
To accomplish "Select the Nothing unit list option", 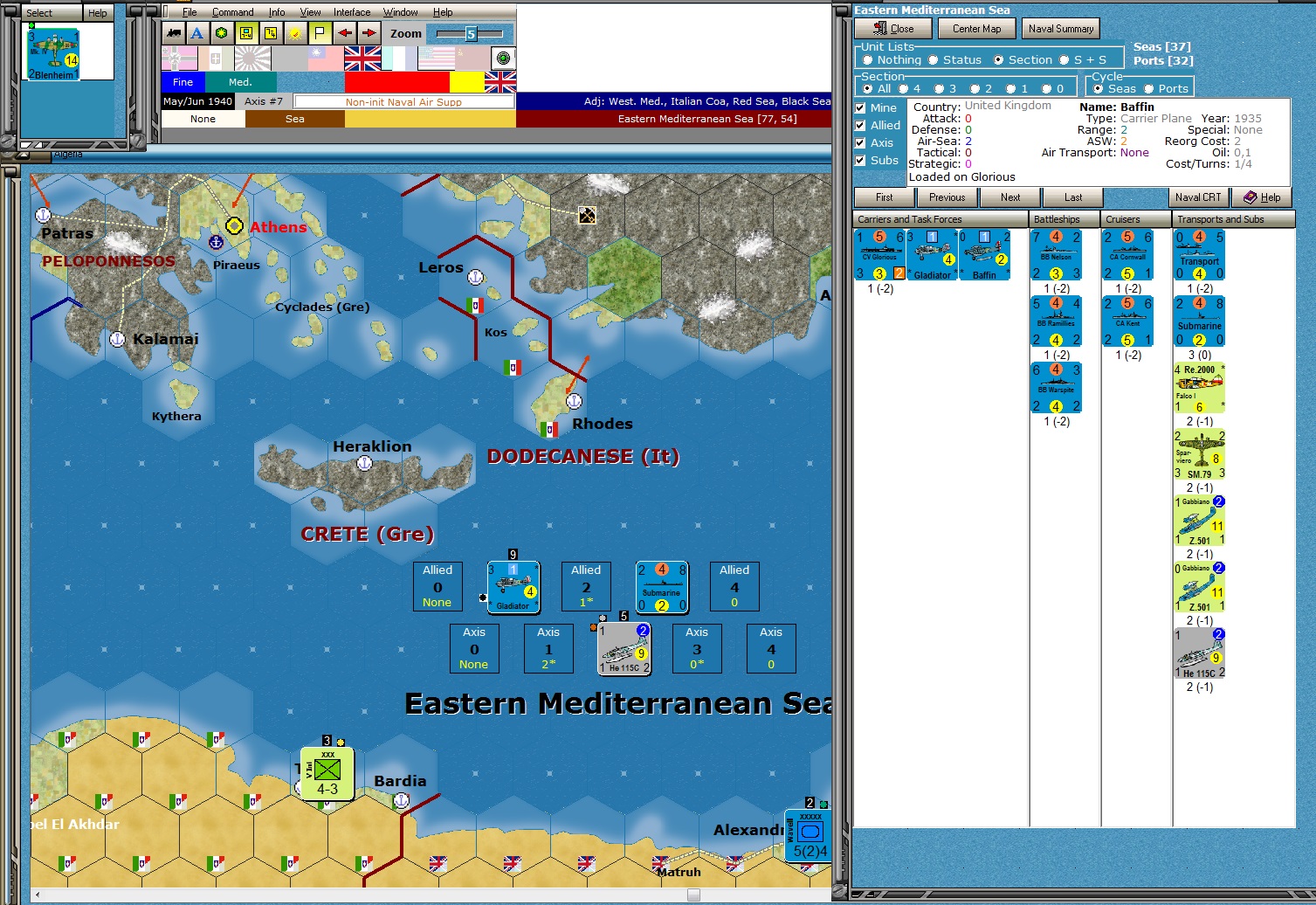I will [x=892, y=60].
